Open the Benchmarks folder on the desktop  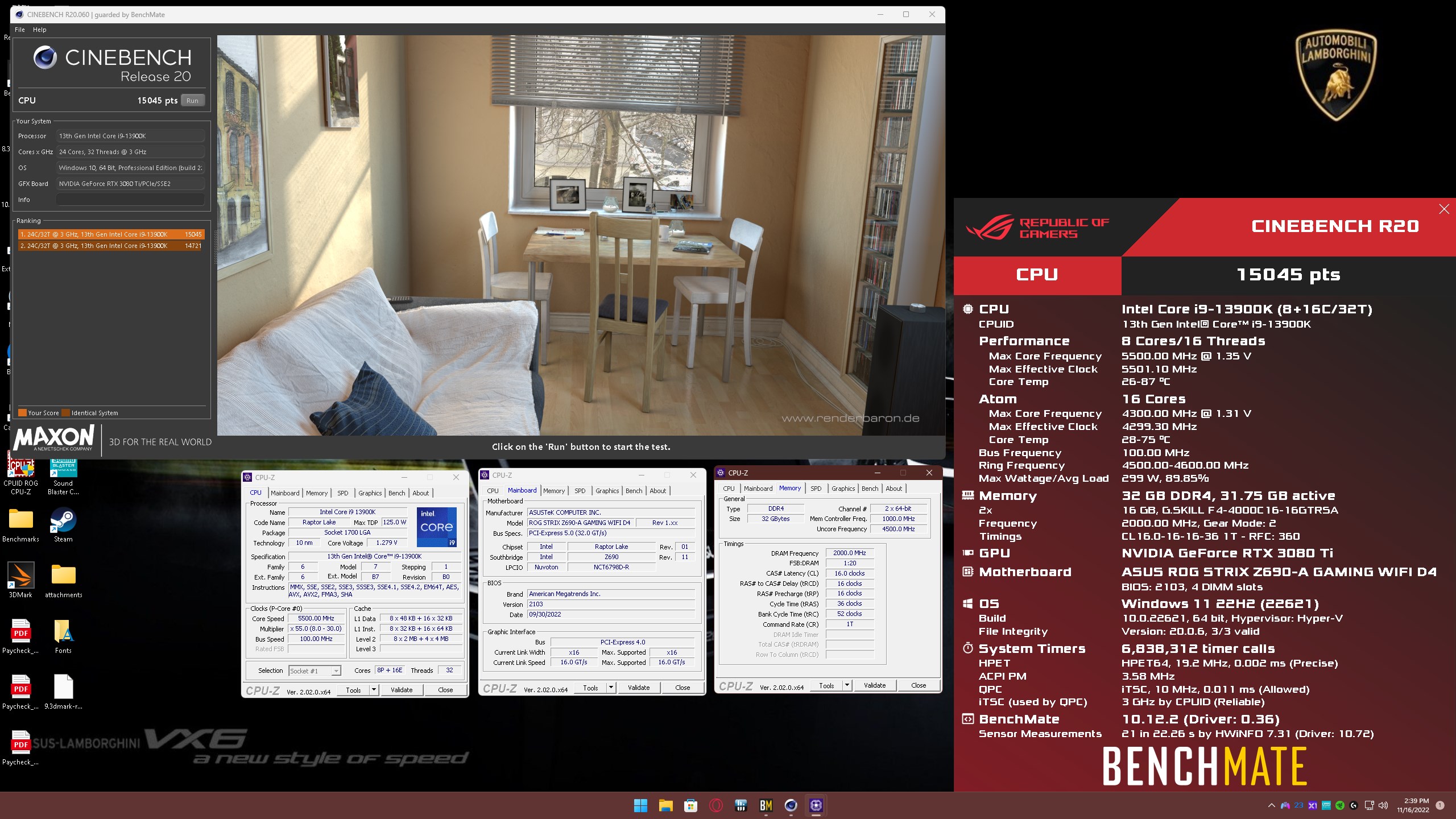tap(20, 526)
